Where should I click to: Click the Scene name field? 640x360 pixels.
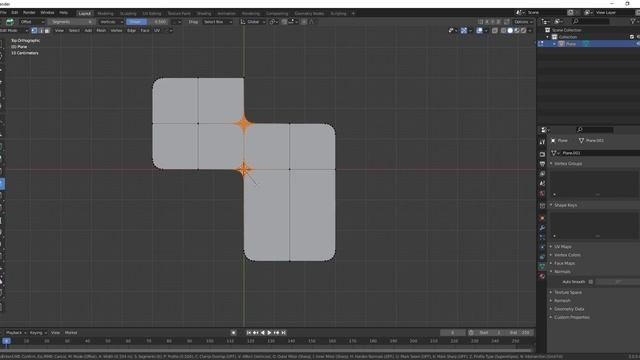[x=546, y=13]
